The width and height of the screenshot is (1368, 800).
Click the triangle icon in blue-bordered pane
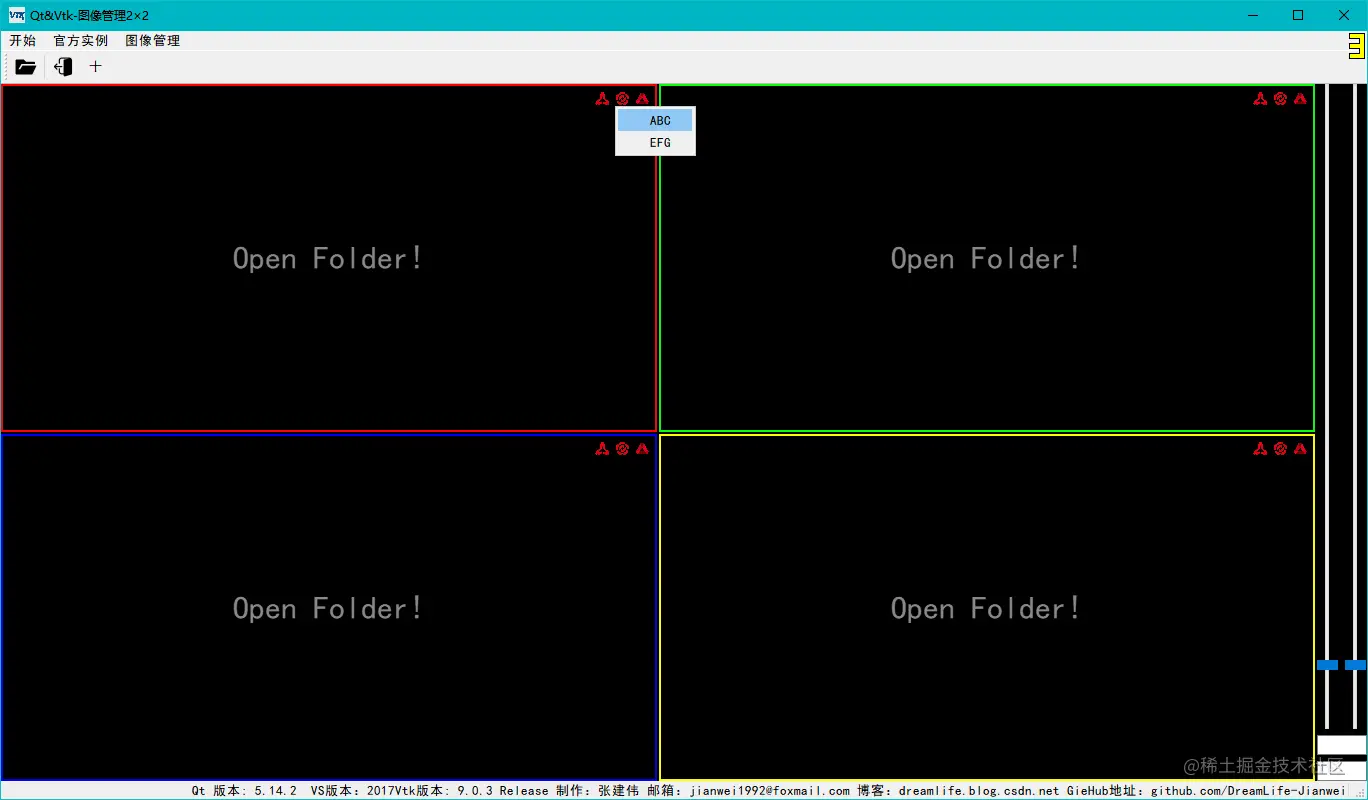coord(642,448)
